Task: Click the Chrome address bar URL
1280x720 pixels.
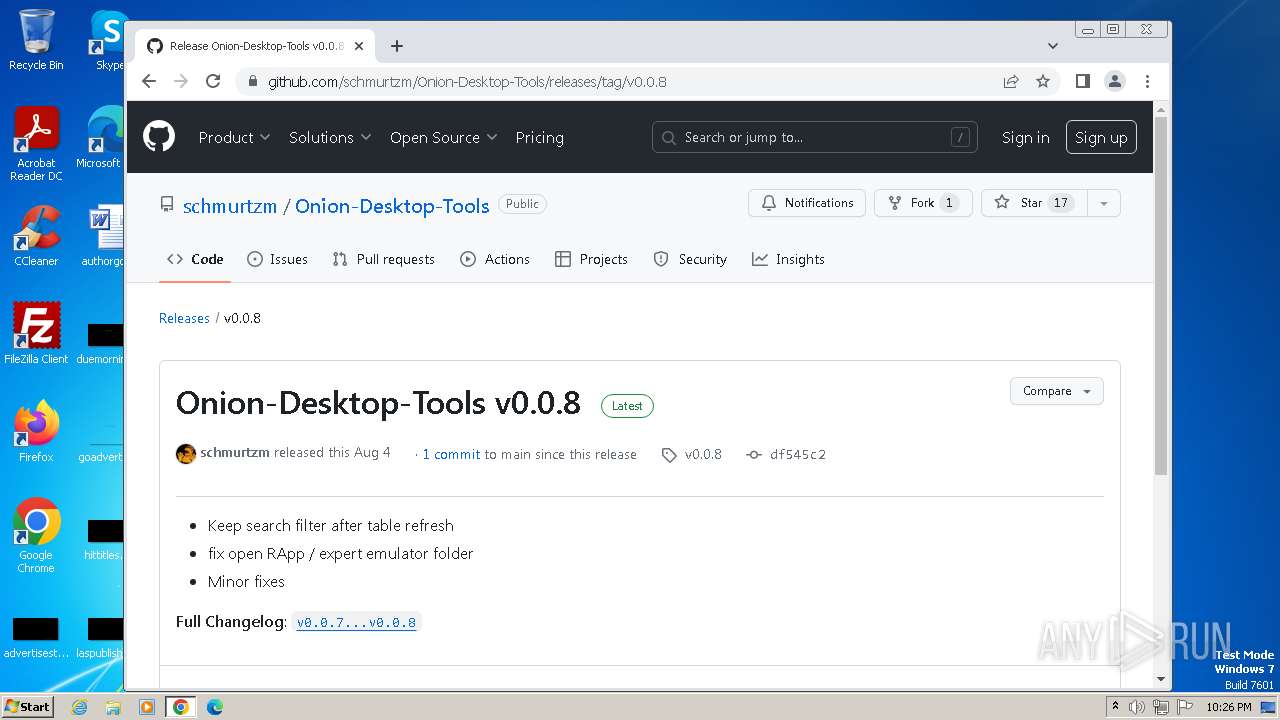Action: click(467, 82)
